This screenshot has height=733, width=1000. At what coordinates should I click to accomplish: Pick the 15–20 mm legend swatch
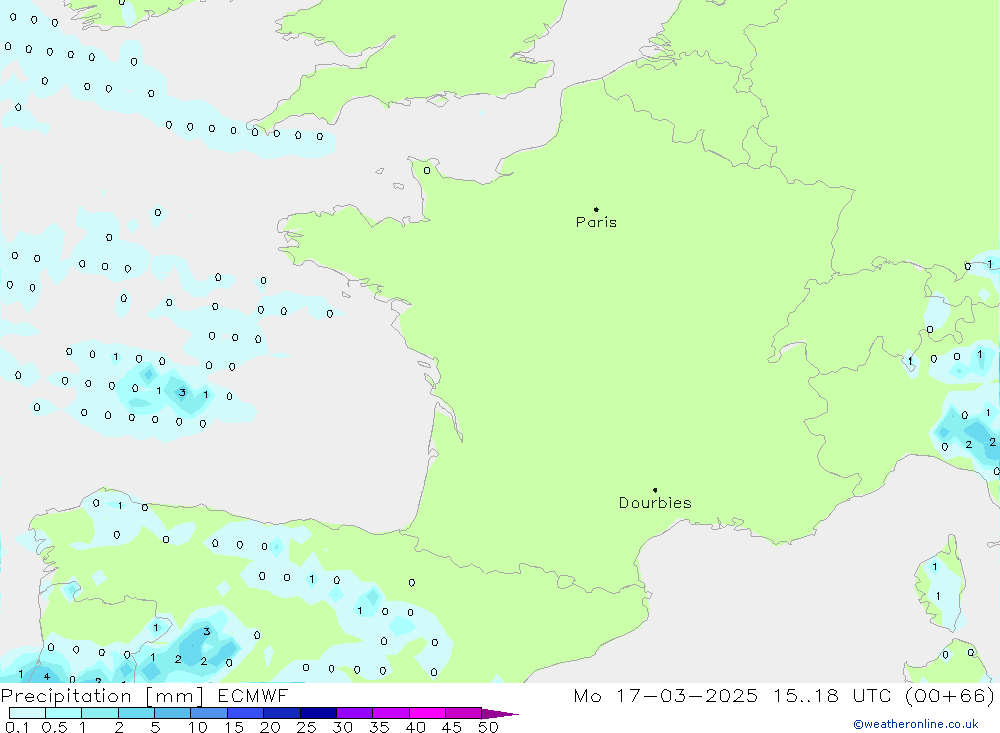[x=246, y=713]
